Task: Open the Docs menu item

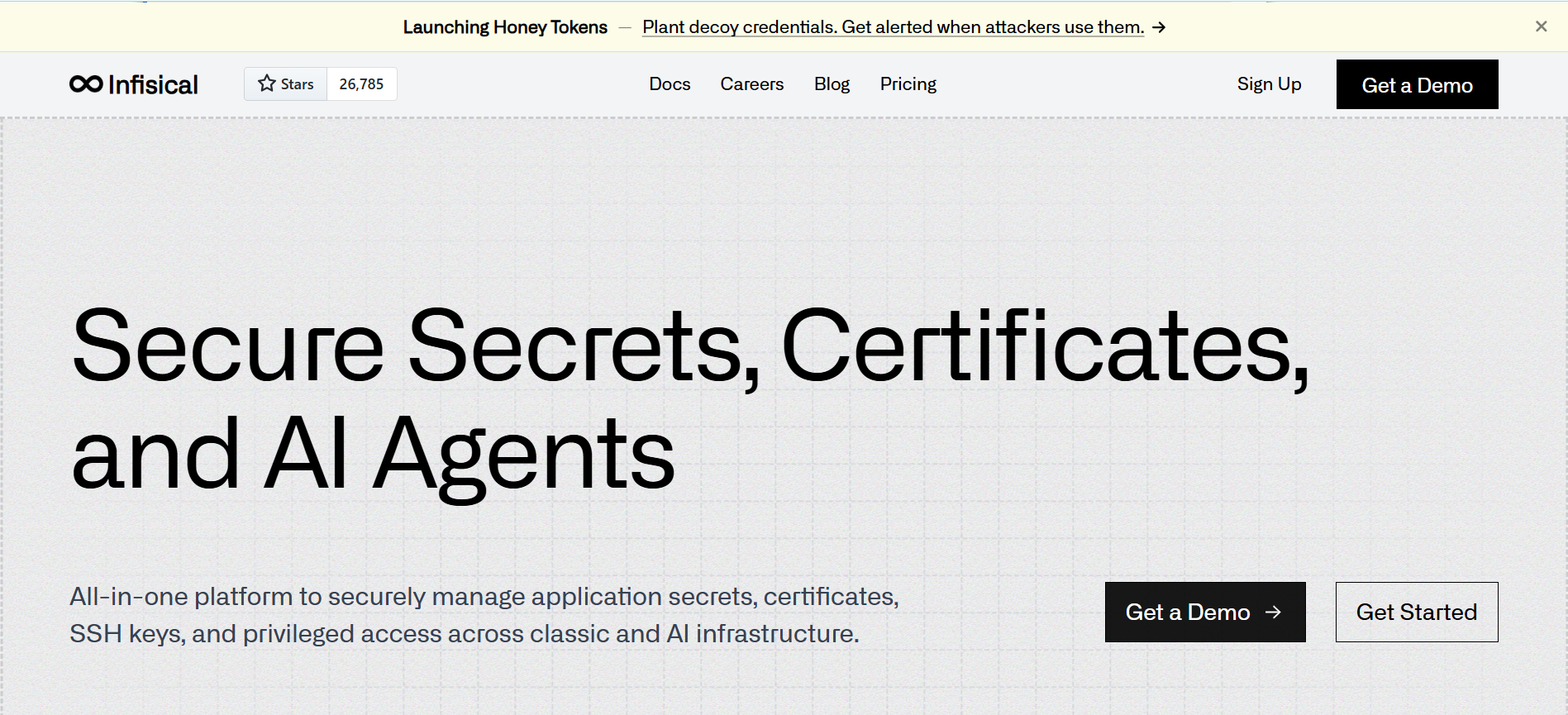Action: coord(670,84)
